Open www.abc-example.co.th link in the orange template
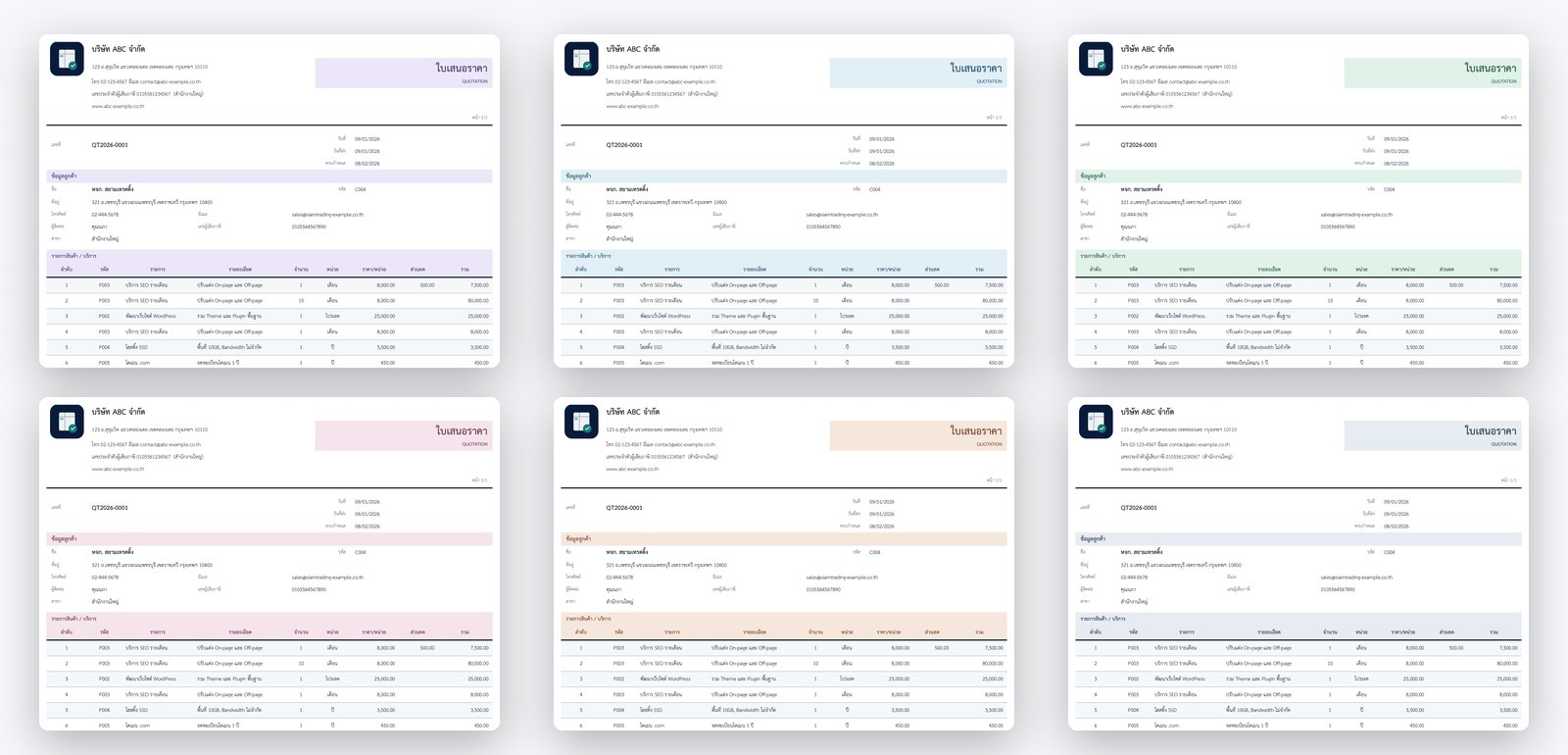Screen dimensions: 1568x755 (632, 469)
